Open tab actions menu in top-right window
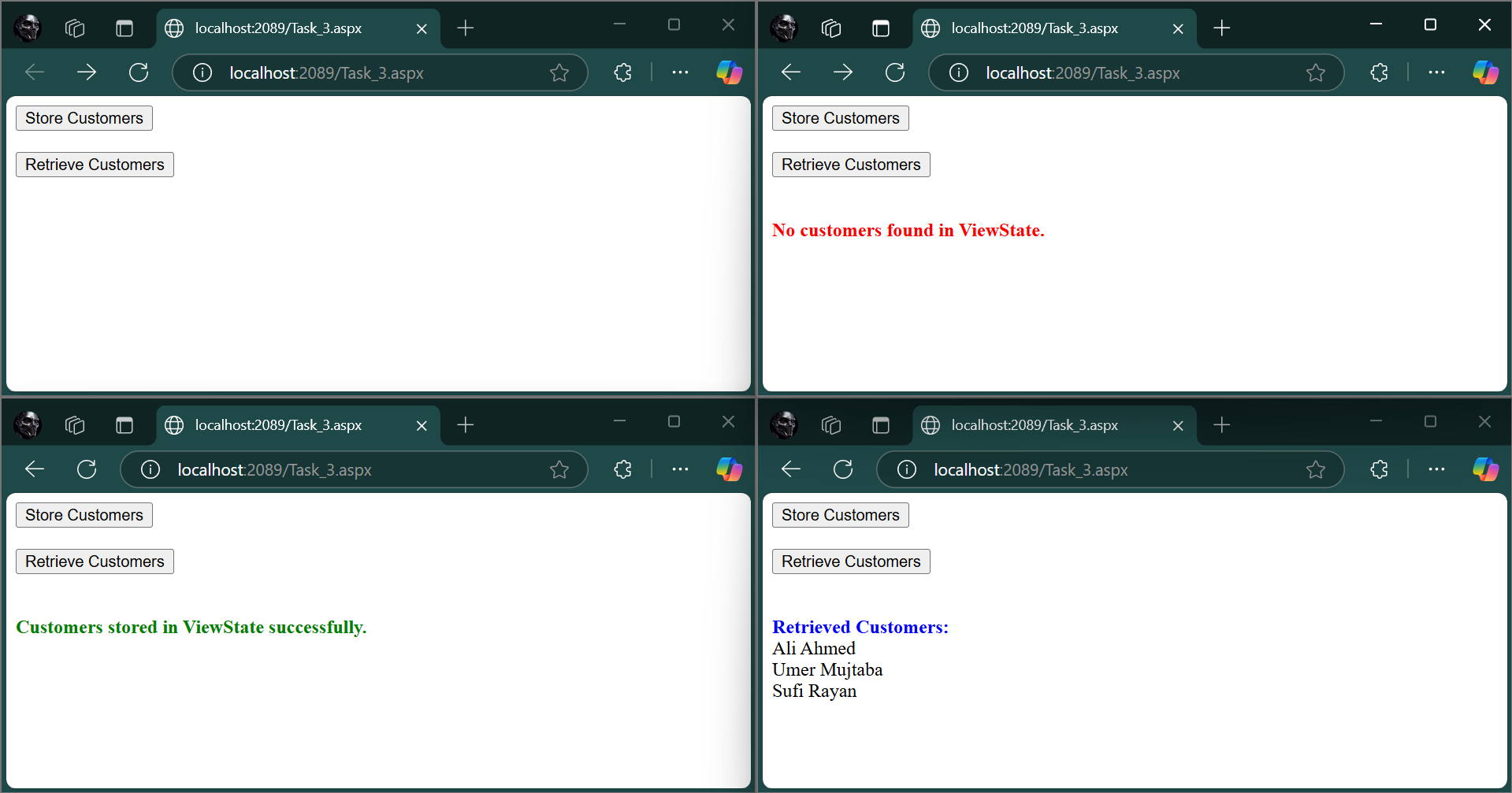Image resolution: width=1512 pixels, height=793 pixels. point(881,28)
